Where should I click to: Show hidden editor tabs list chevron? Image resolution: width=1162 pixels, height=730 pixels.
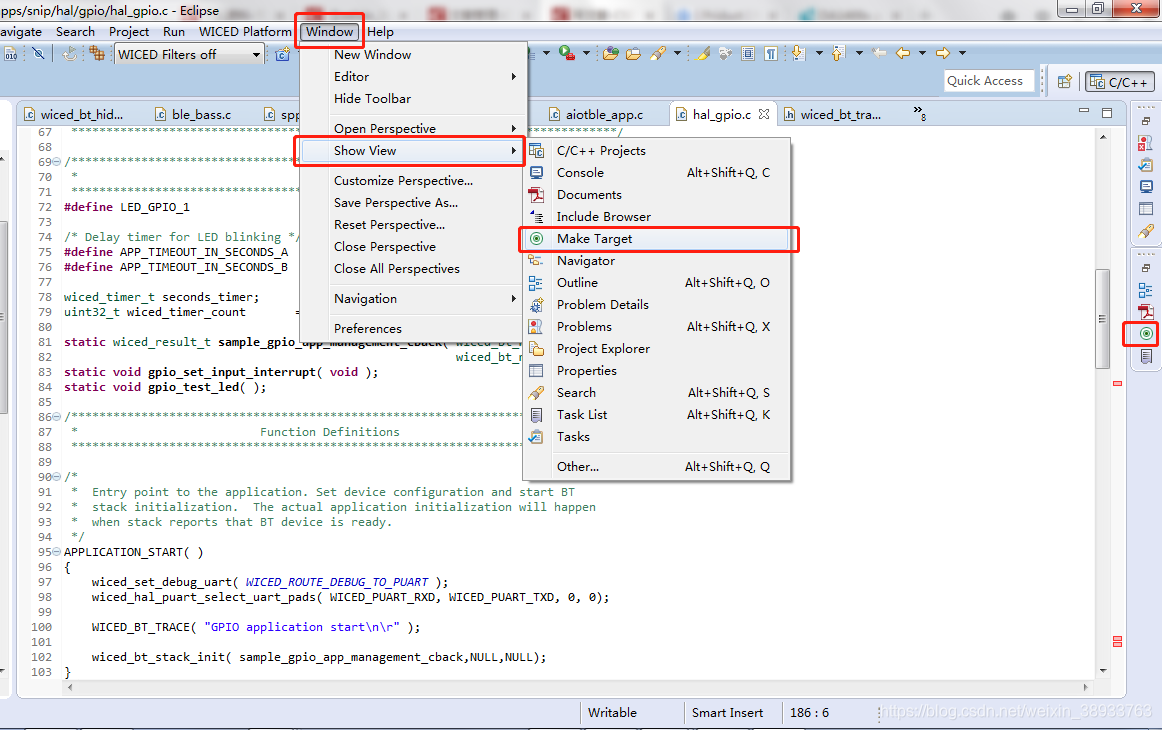pos(920,113)
